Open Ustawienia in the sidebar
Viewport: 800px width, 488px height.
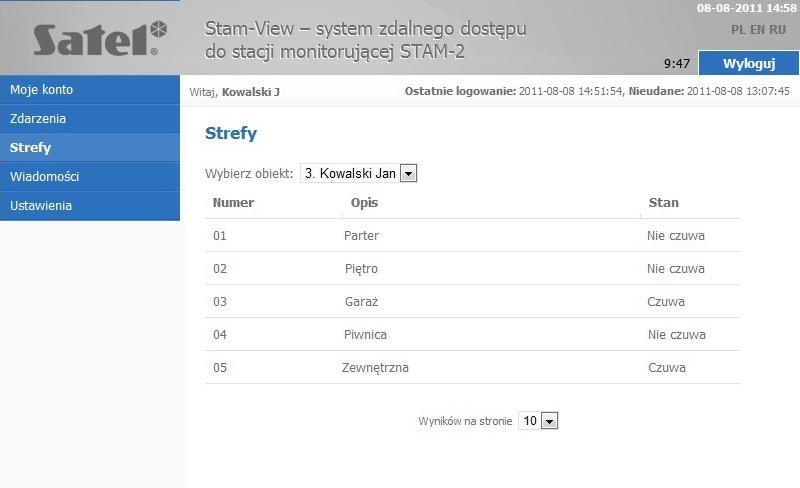(x=90, y=206)
